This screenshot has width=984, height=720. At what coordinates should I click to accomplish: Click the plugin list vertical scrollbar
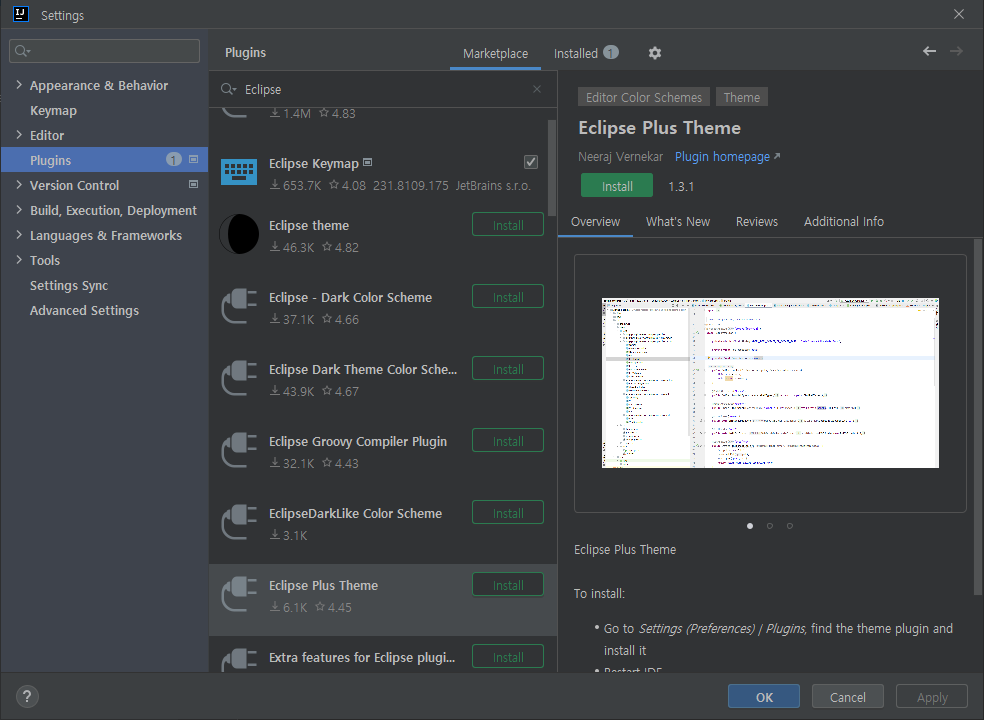[x=552, y=168]
